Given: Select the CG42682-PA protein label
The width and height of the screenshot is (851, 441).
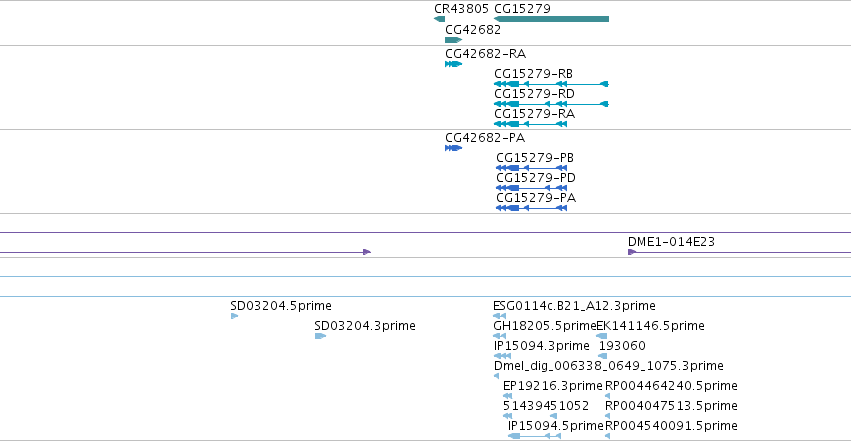Looking at the screenshot, I should (x=485, y=138).
